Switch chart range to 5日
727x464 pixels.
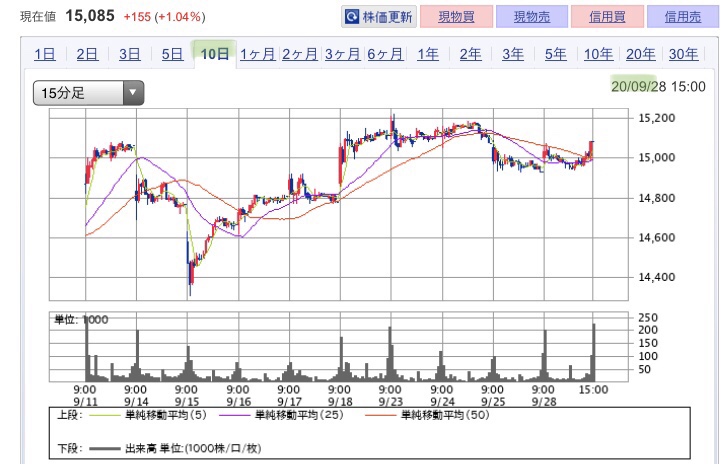tap(172, 54)
